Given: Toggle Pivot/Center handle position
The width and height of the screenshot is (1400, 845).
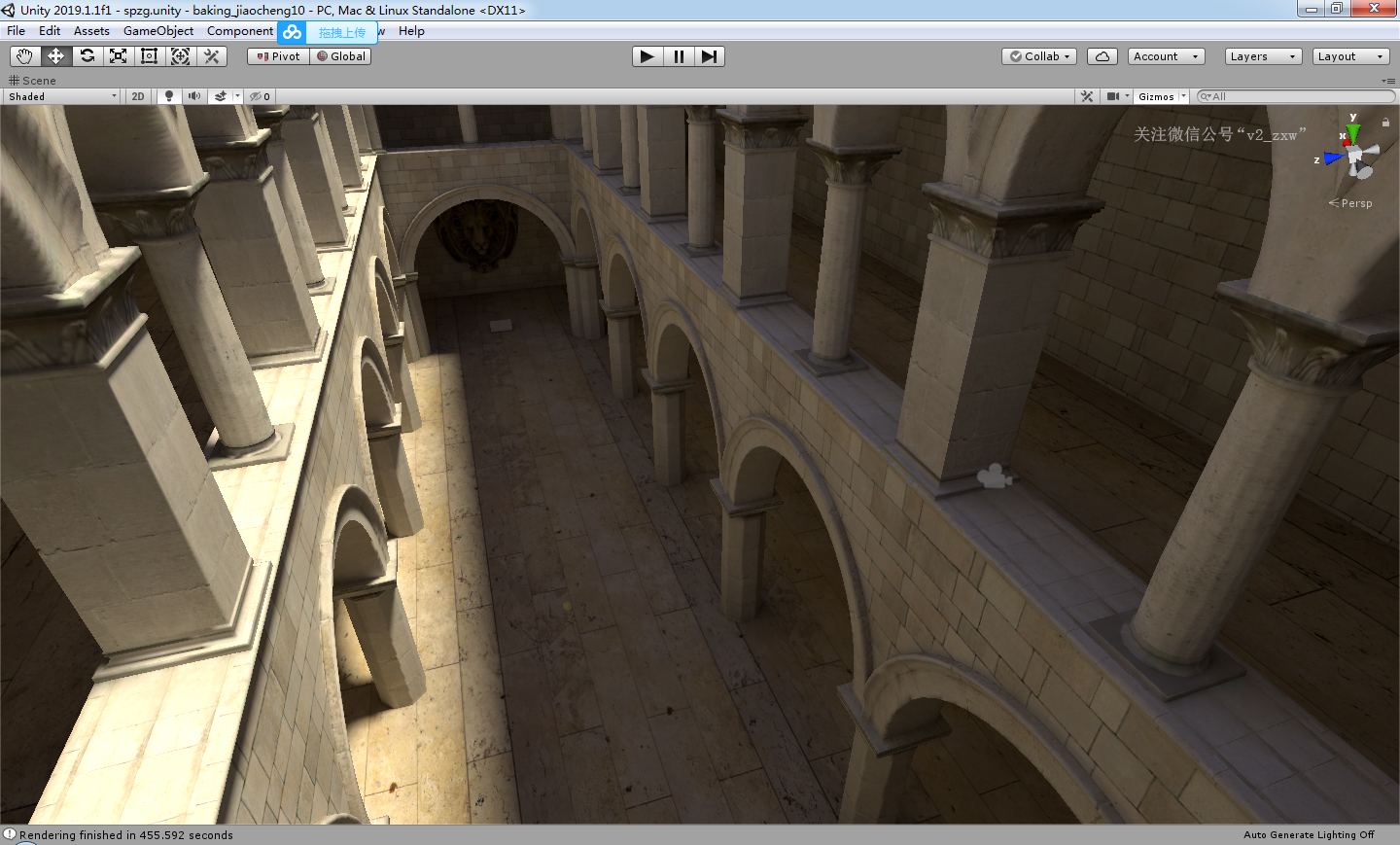Looking at the screenshot, I should click(x=278, y=56).
